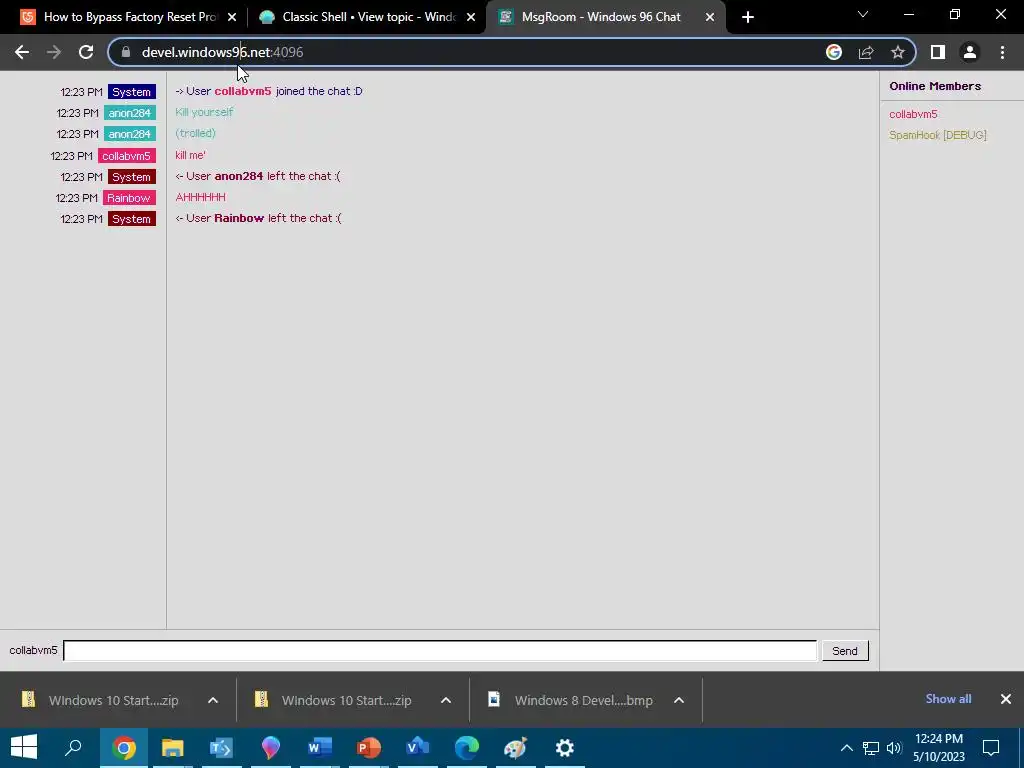
Task: Open Microsoft Edge from taskbar
Action: coord(466,747)
